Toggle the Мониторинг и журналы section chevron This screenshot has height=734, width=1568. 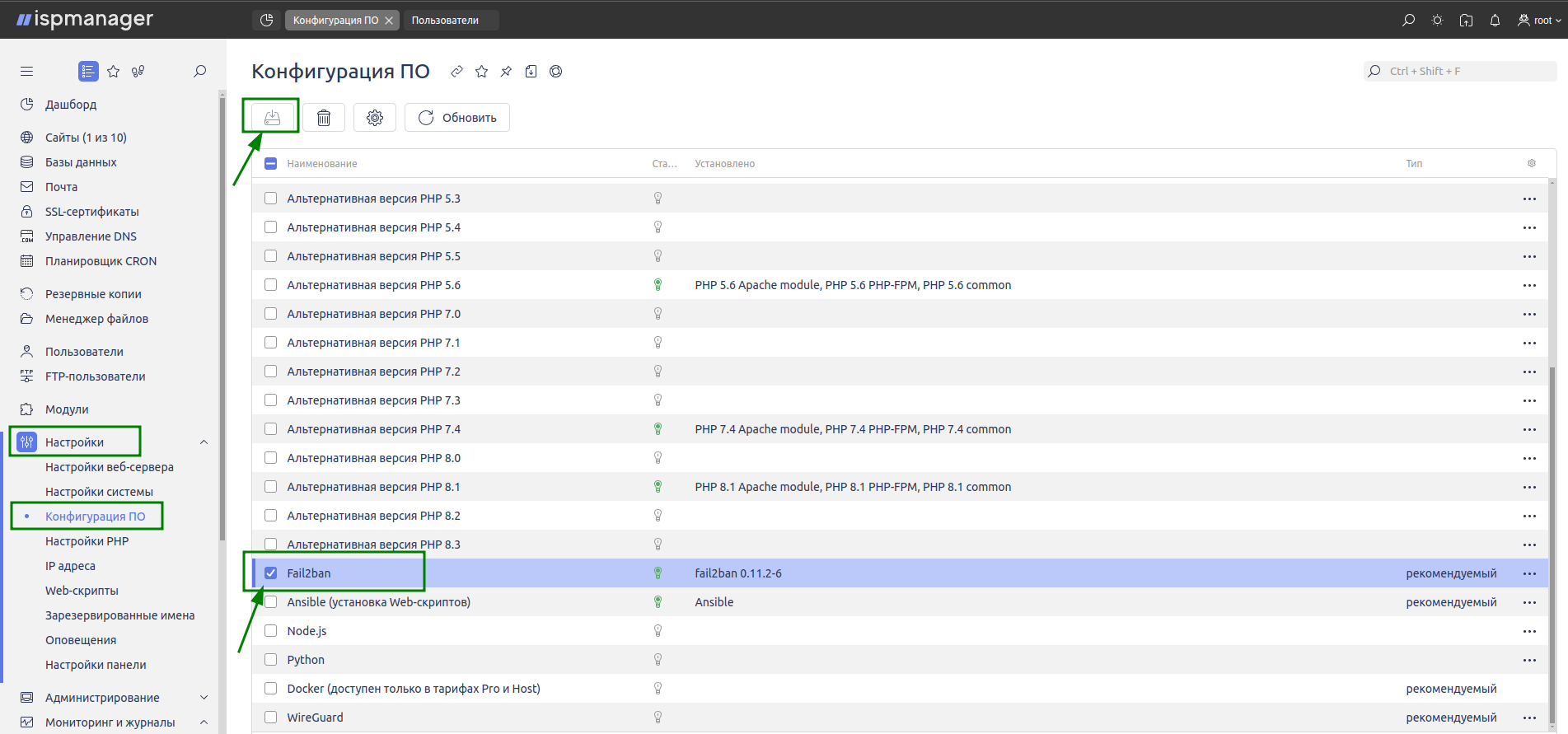[x=204, y=722]
